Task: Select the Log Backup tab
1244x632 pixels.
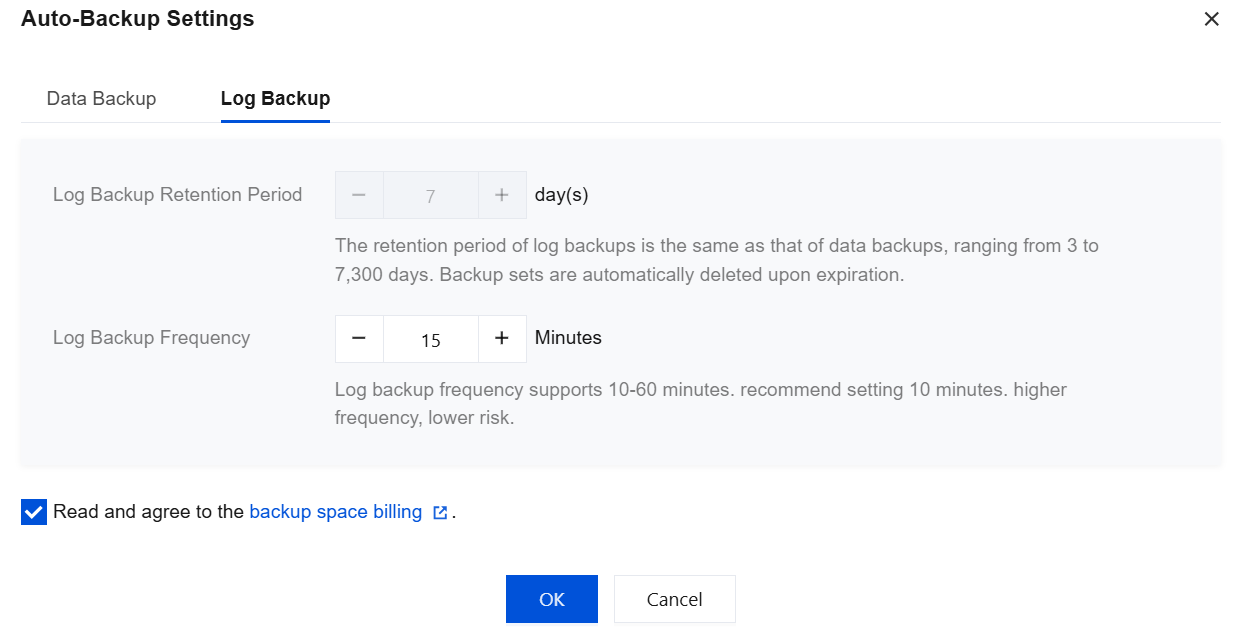Action: coord(275,99)
